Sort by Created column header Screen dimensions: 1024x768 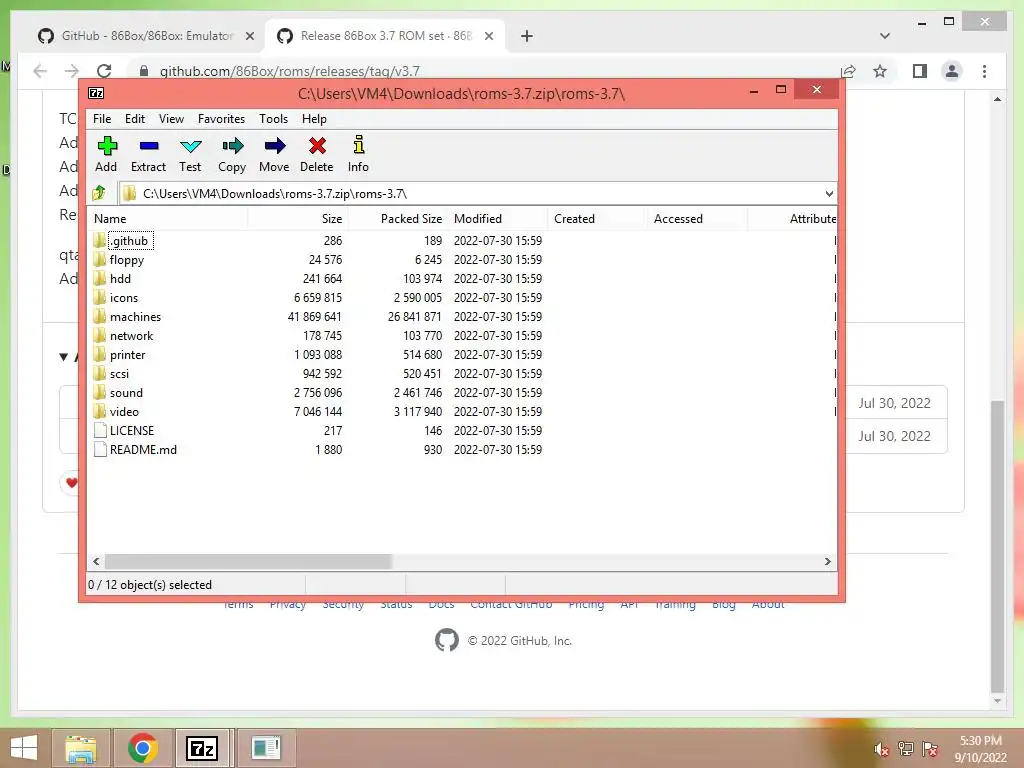pyautogui.click(x=598, y=219)
